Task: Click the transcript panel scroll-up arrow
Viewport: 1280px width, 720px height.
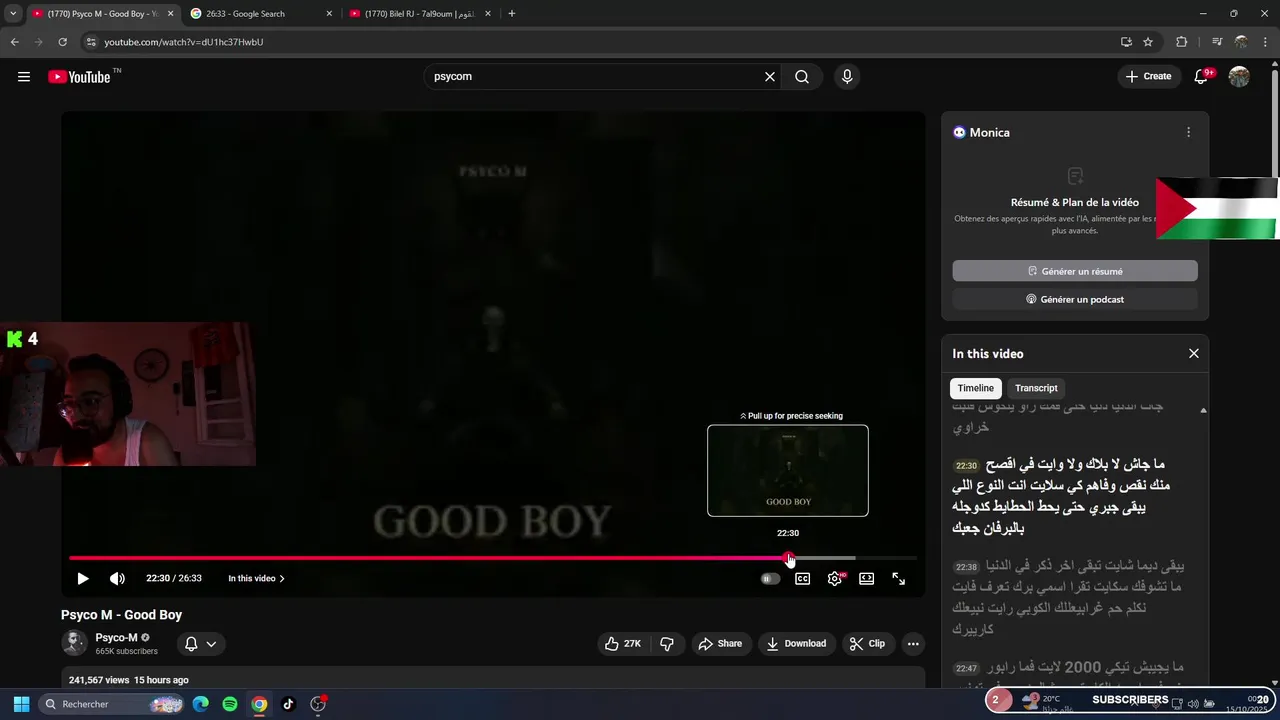Action: click(1203, 410)
